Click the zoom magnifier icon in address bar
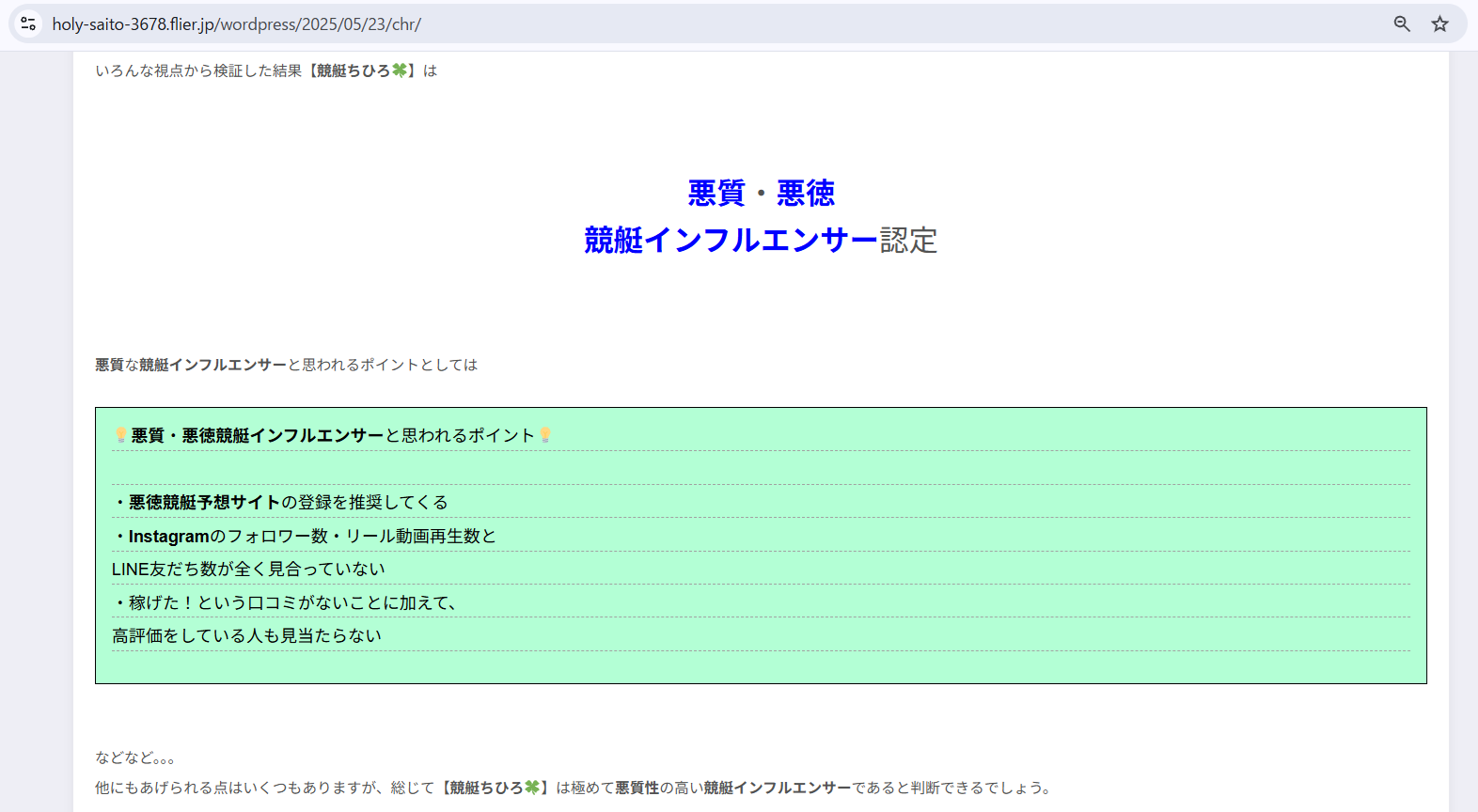Screen dimensions: 1478x812 (1401, 23)
